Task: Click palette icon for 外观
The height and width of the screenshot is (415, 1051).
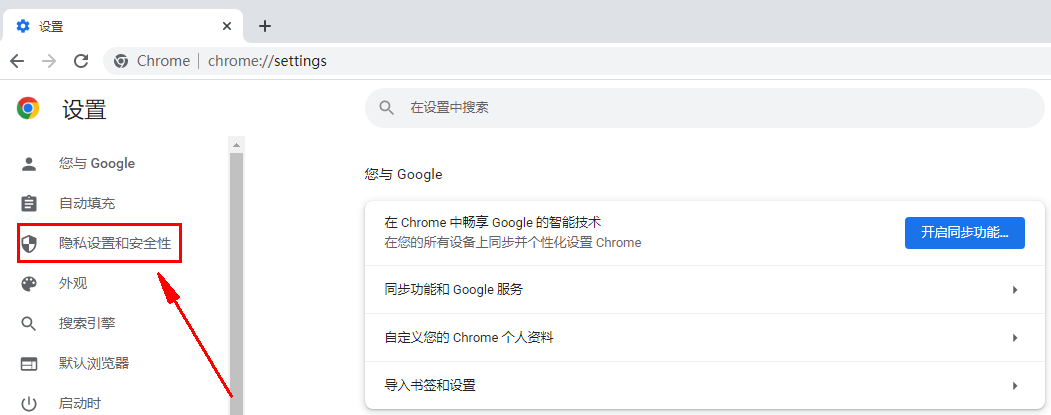Action: click(x=29, y=284)
